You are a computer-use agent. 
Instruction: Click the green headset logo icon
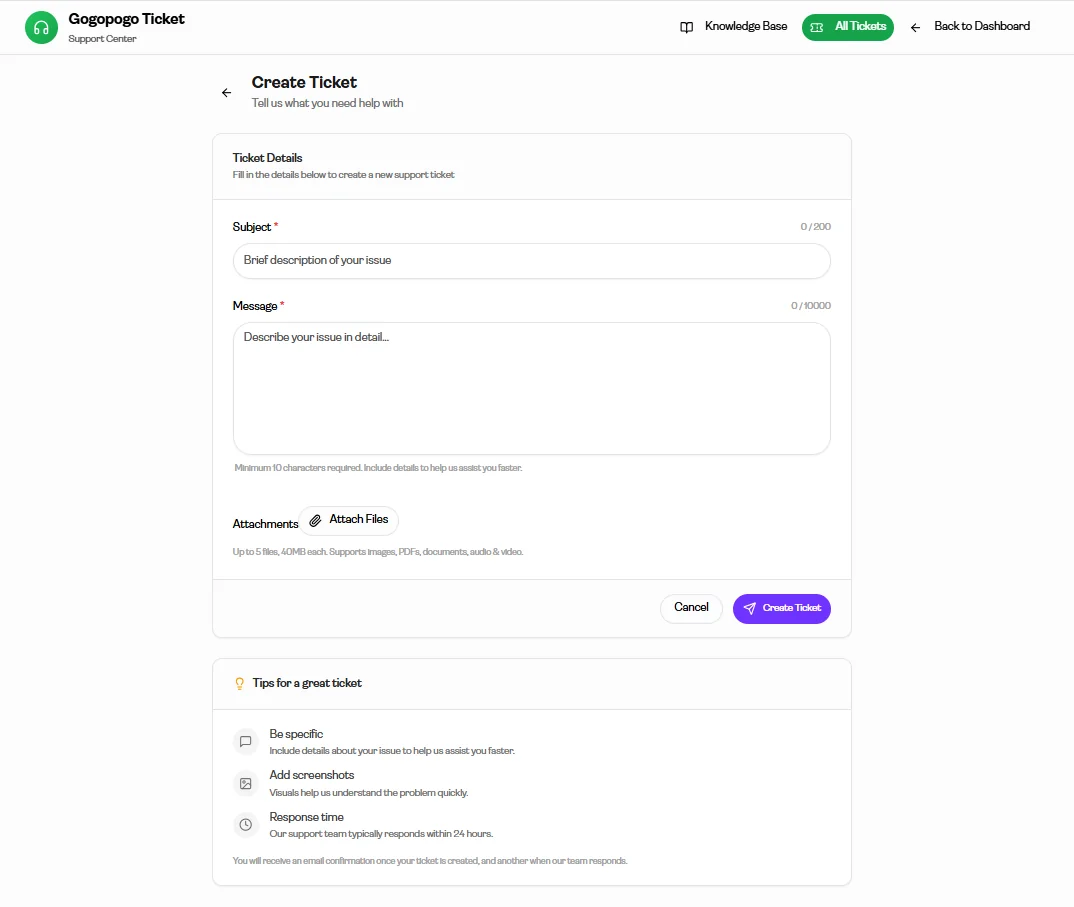click(41, 27)
